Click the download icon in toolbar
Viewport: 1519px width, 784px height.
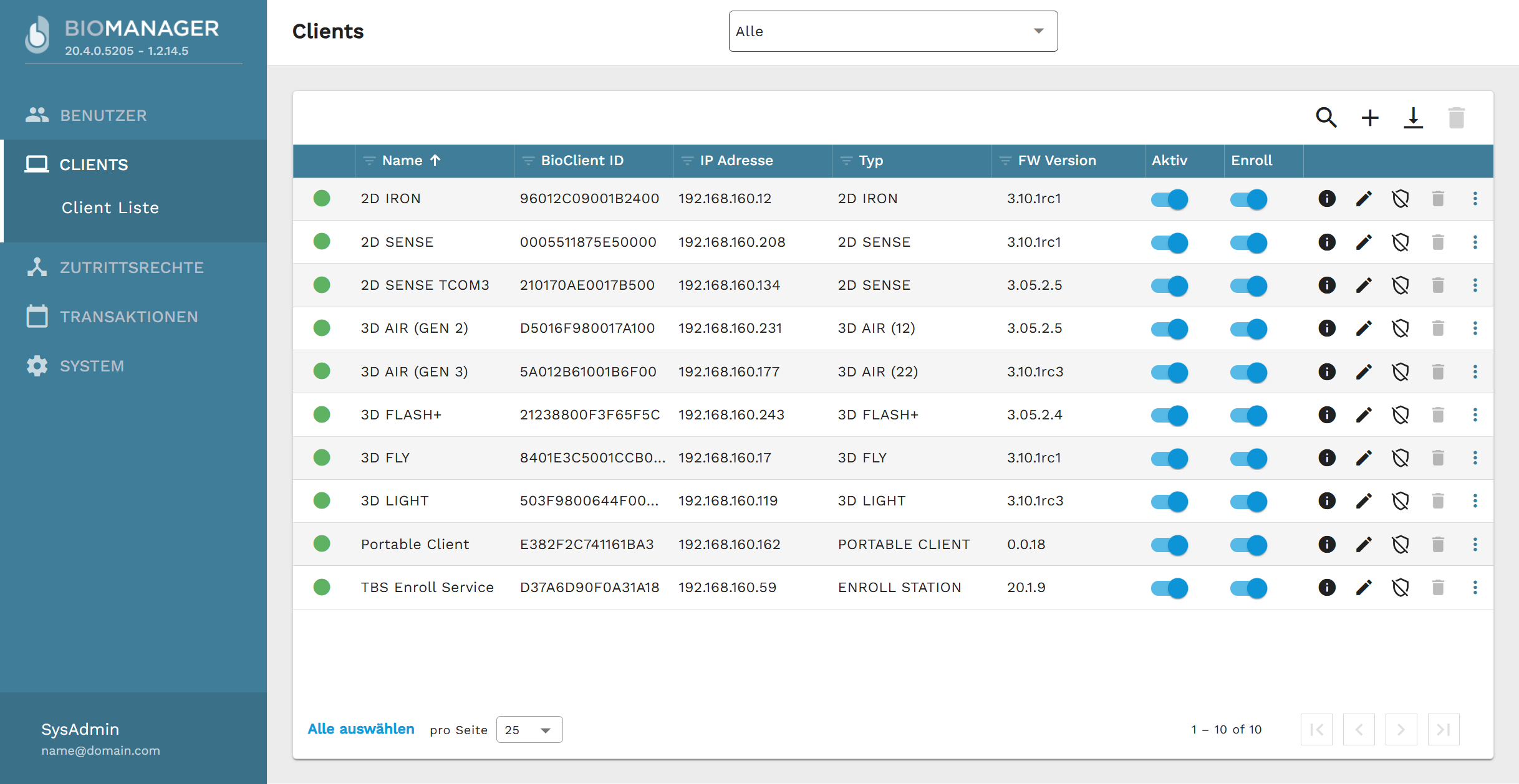coord(1413,117)
